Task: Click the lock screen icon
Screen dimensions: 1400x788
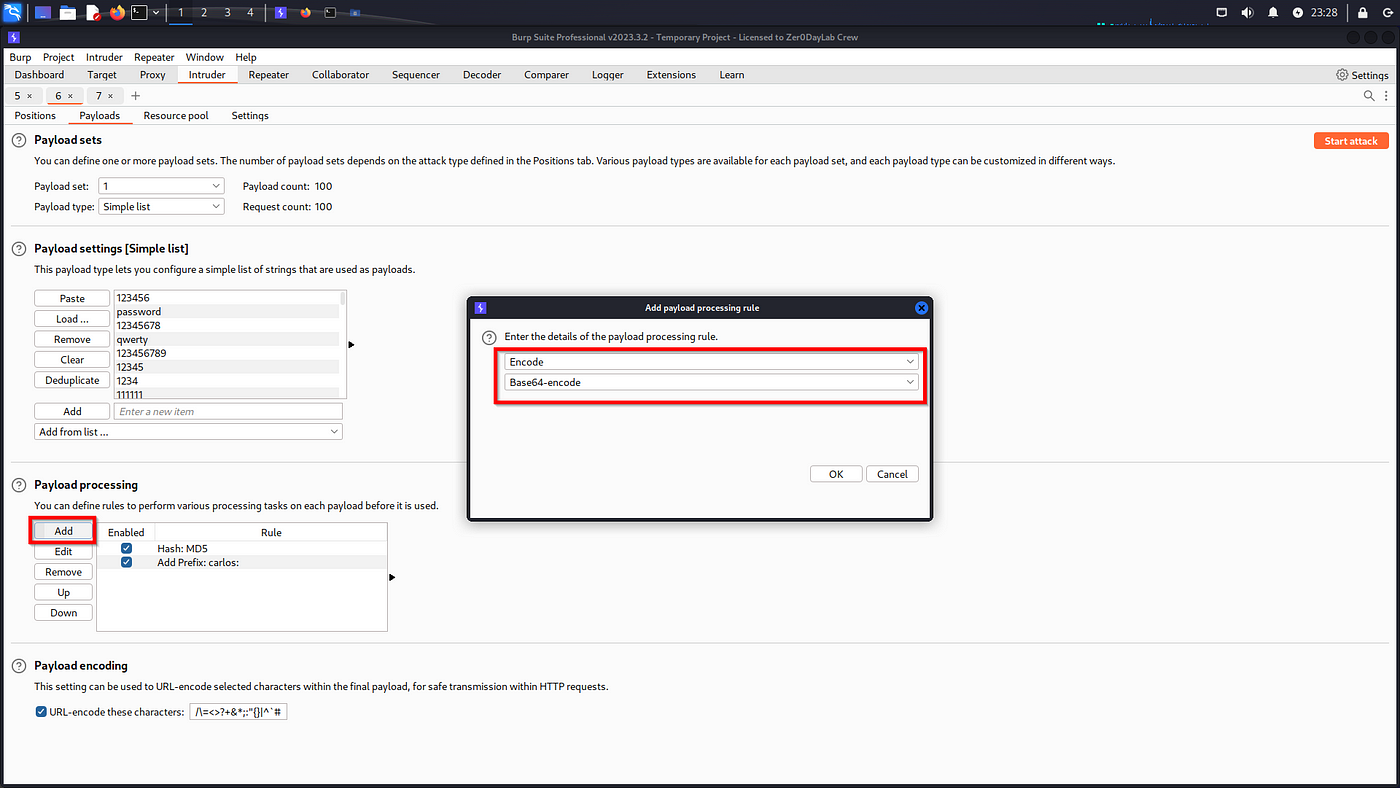Action: pos(1362,13)
